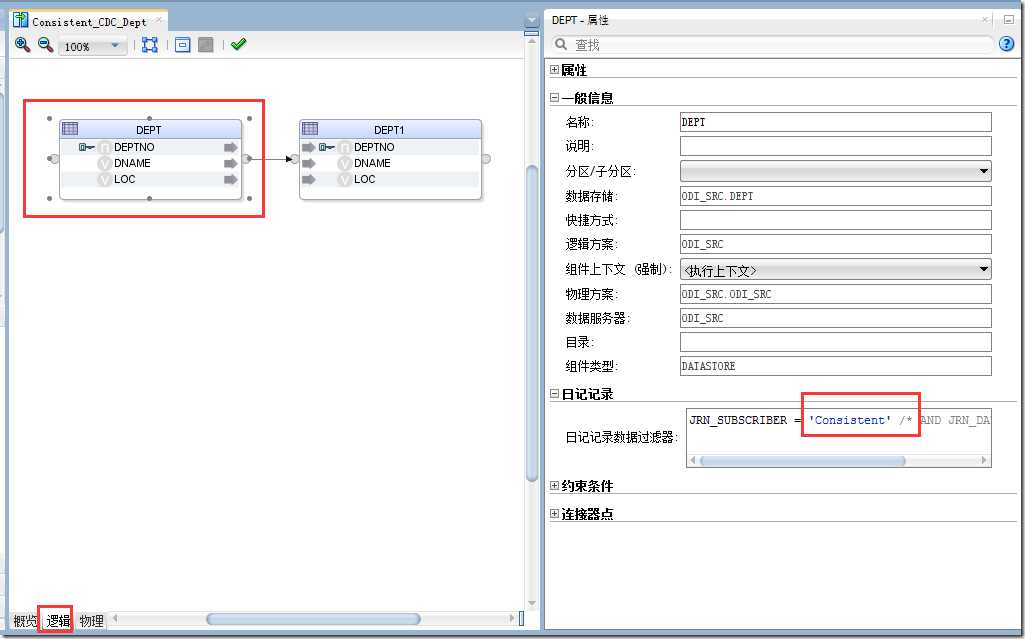Select DEPTNO column in DEPT
This screenshot has width=1025, height=639.
(134, 147)
